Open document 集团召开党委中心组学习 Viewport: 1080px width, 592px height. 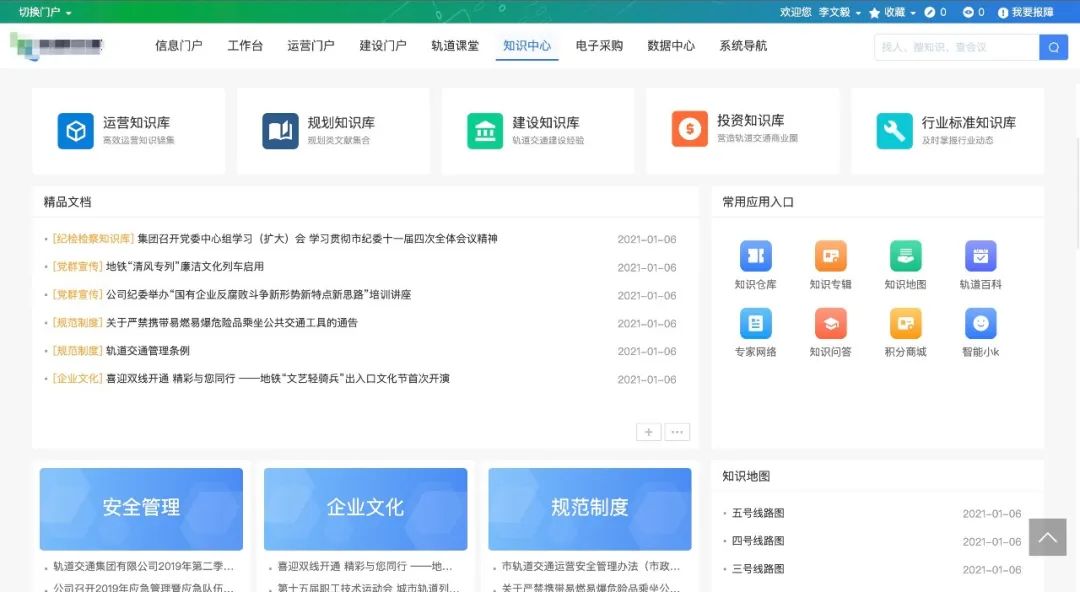click(x=318, y=238)
